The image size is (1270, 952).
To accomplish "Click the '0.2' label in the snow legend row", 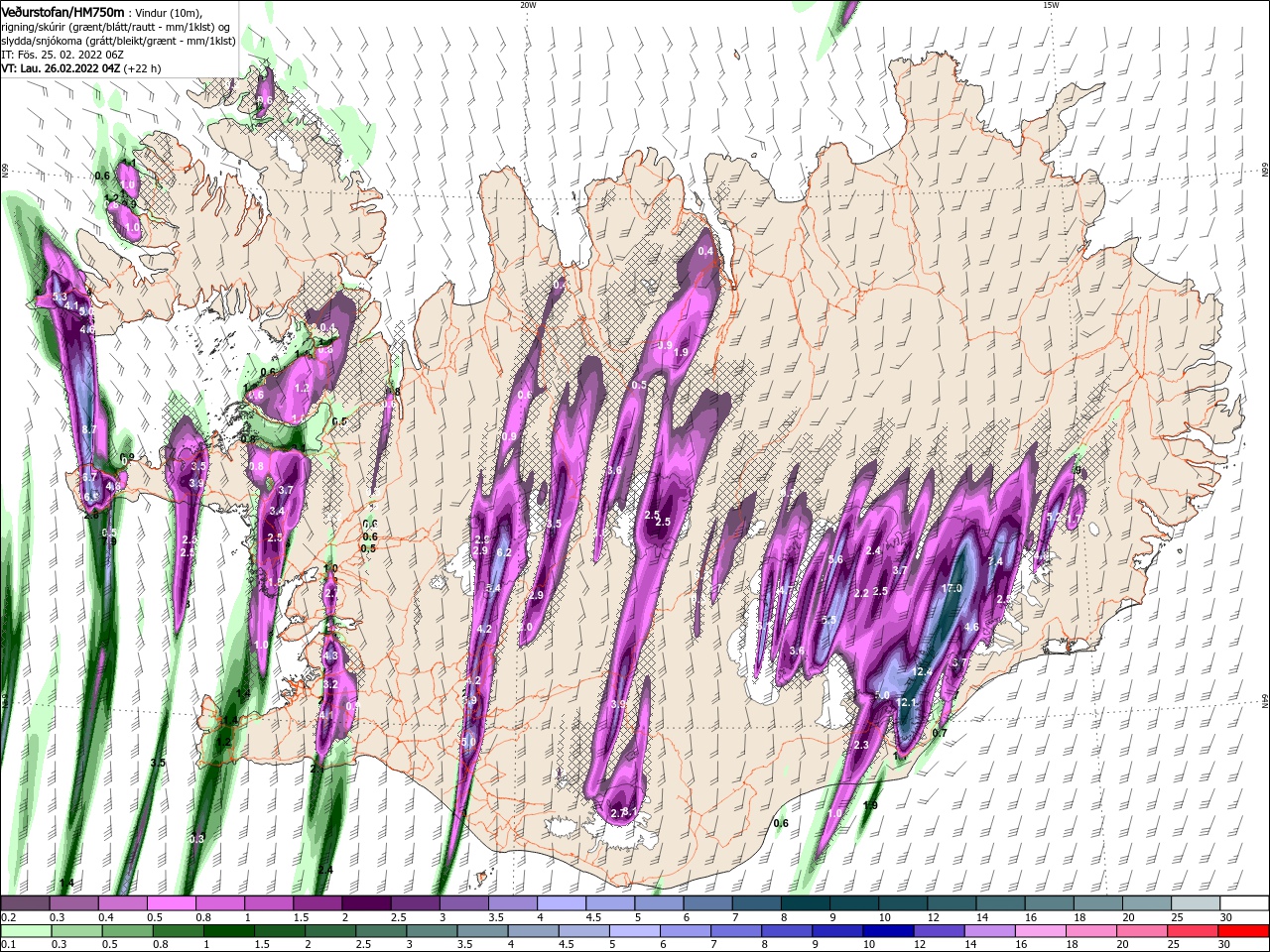I will click(8, 918).
